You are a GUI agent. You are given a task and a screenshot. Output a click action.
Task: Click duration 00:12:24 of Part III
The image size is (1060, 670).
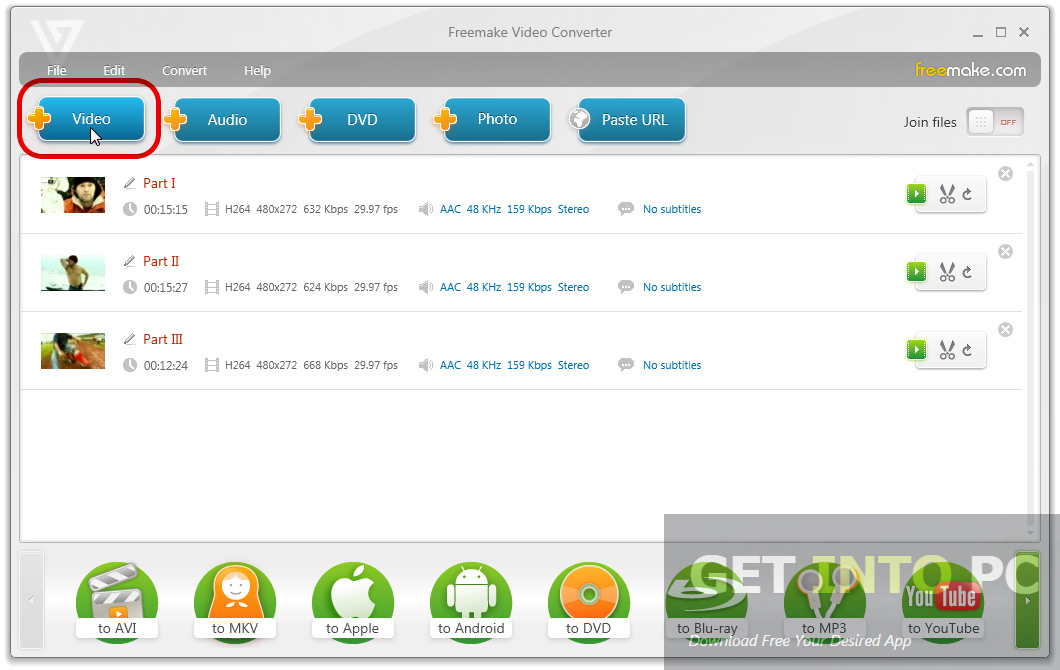[166, 365]
